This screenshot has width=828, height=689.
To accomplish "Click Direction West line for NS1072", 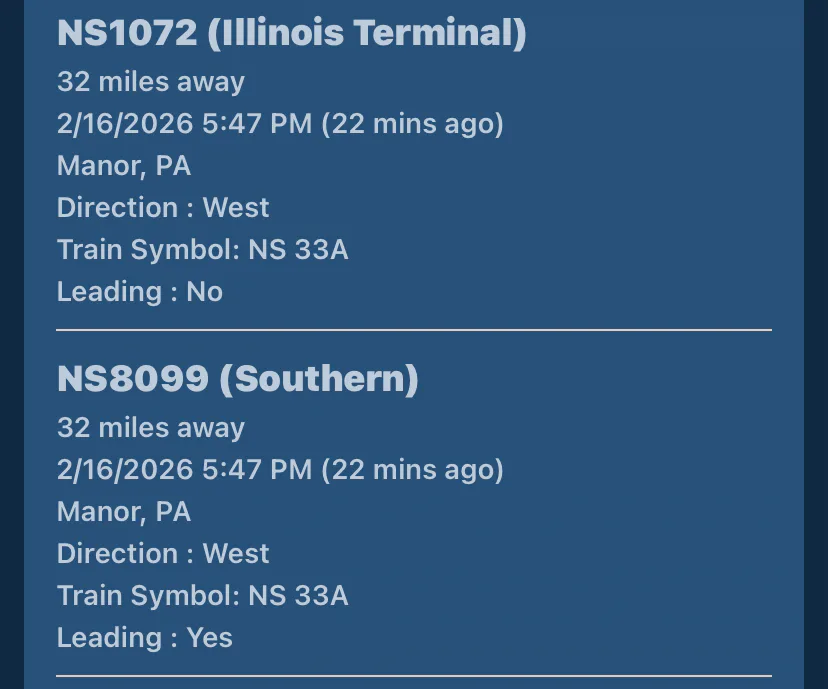I will click(163, 208).
